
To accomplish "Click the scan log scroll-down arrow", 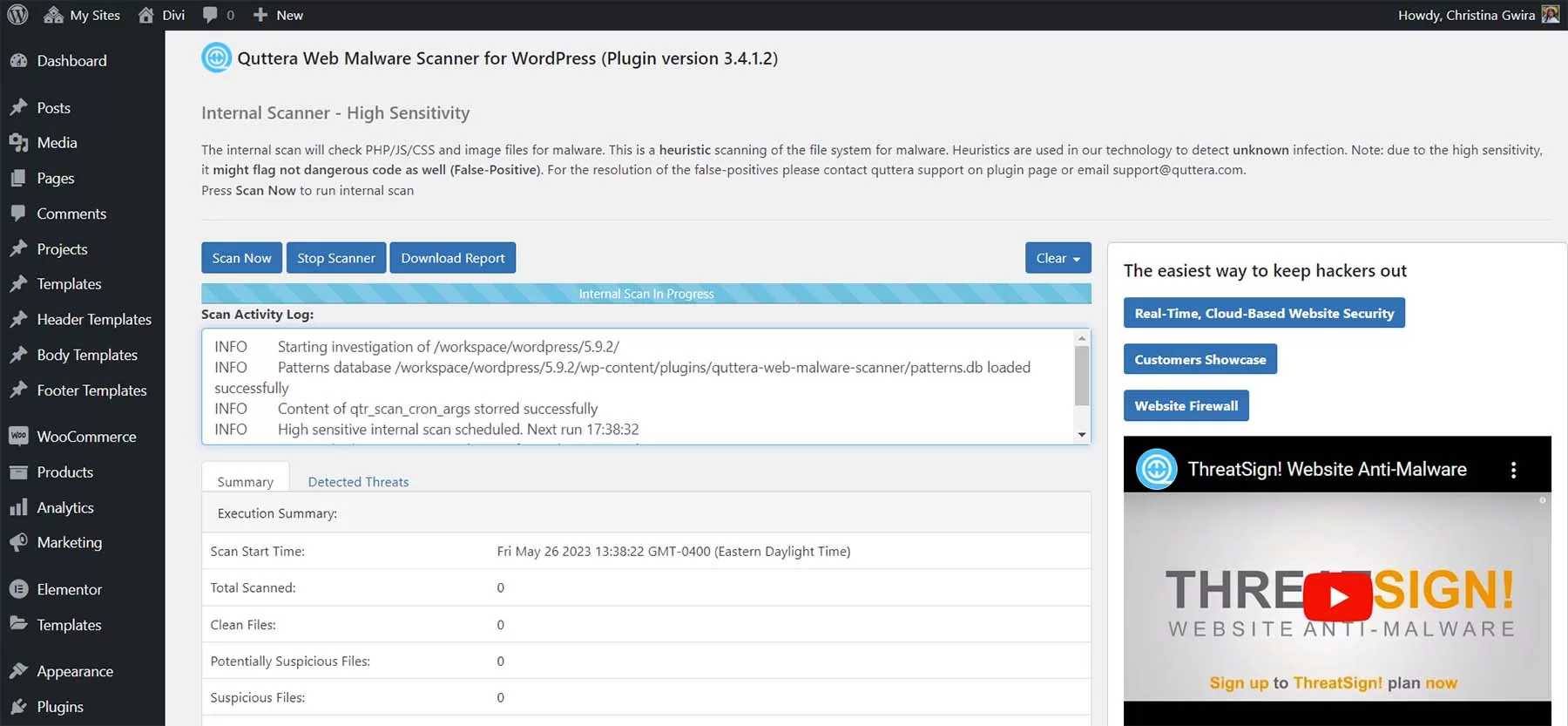I will pyautogui.click(x=1082, y=434).
